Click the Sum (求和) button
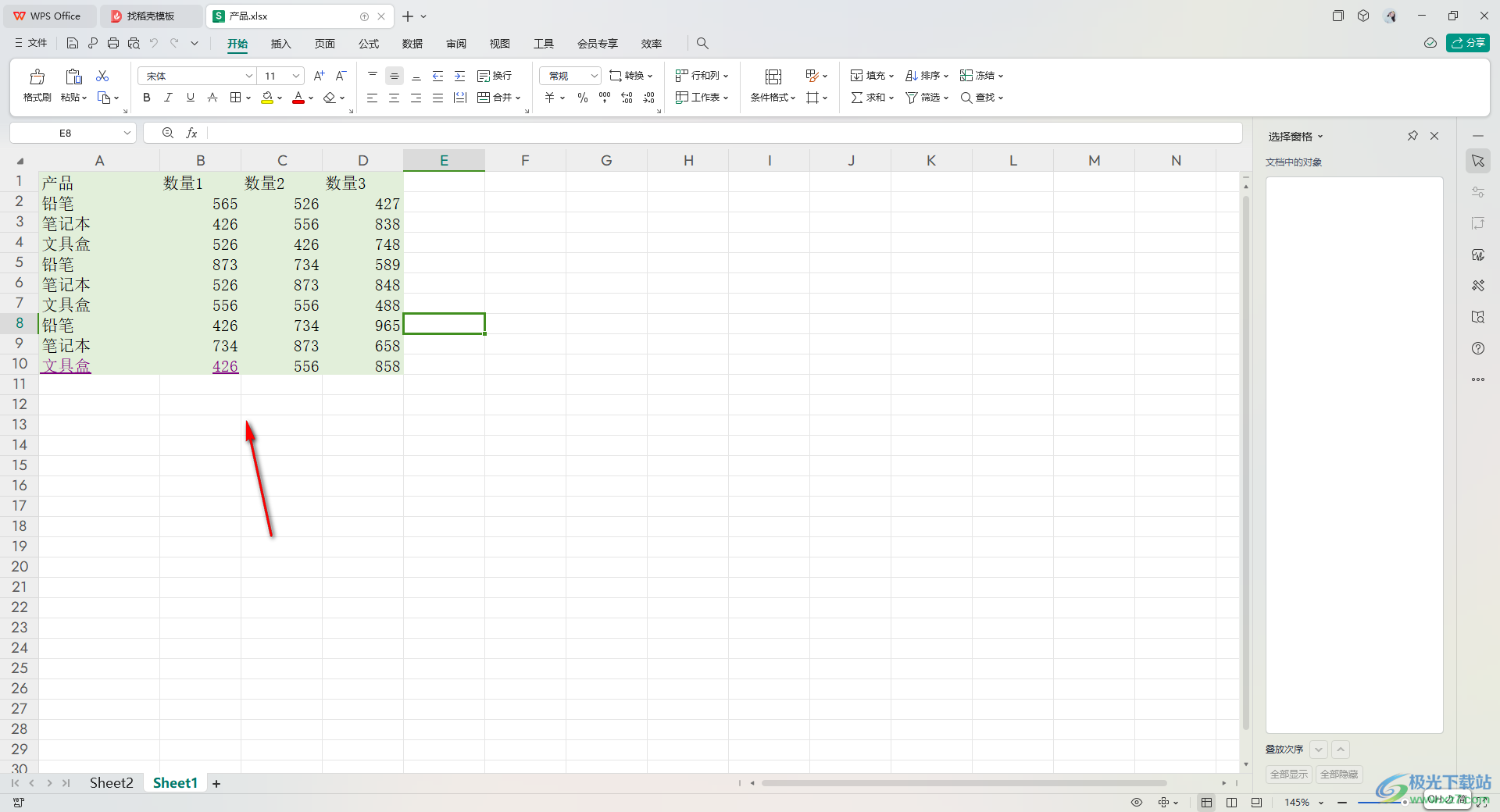This screenshot has height=812, width=1500. click(872, 98)
